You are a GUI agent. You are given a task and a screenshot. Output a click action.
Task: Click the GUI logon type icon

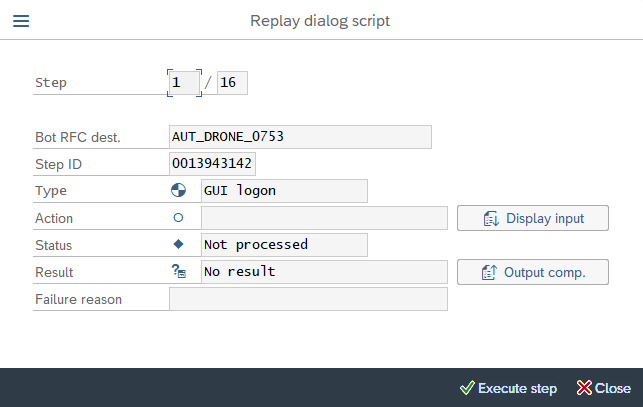pyautogui.click(x=178, y=190)
